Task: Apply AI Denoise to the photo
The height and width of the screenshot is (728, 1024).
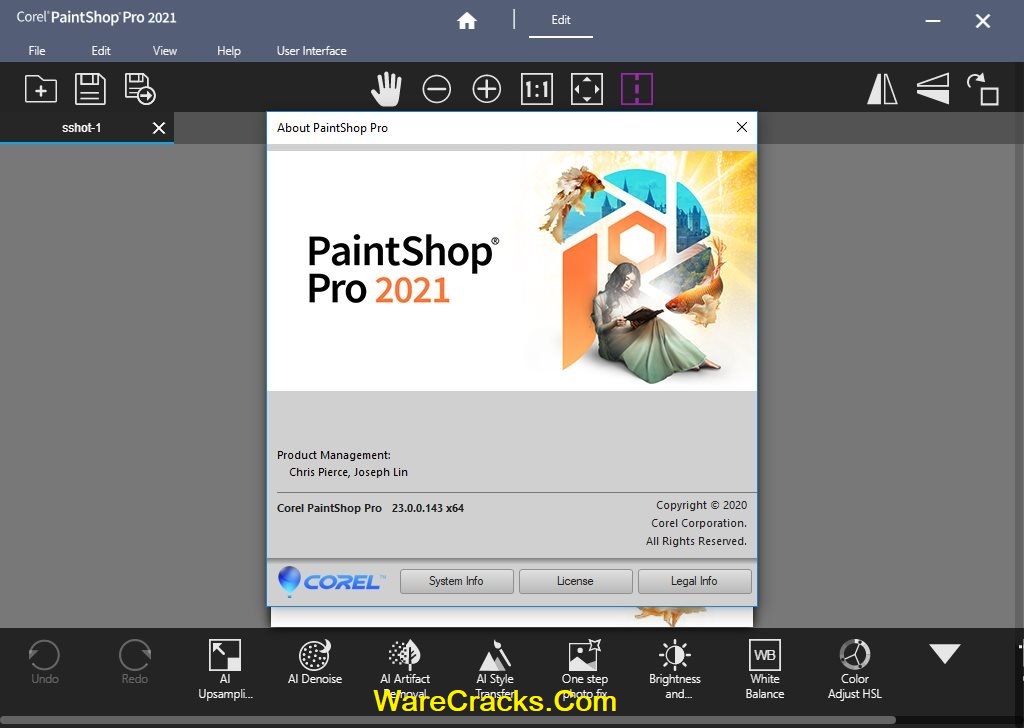Action: pyautogui.click(x=314, y=660)
